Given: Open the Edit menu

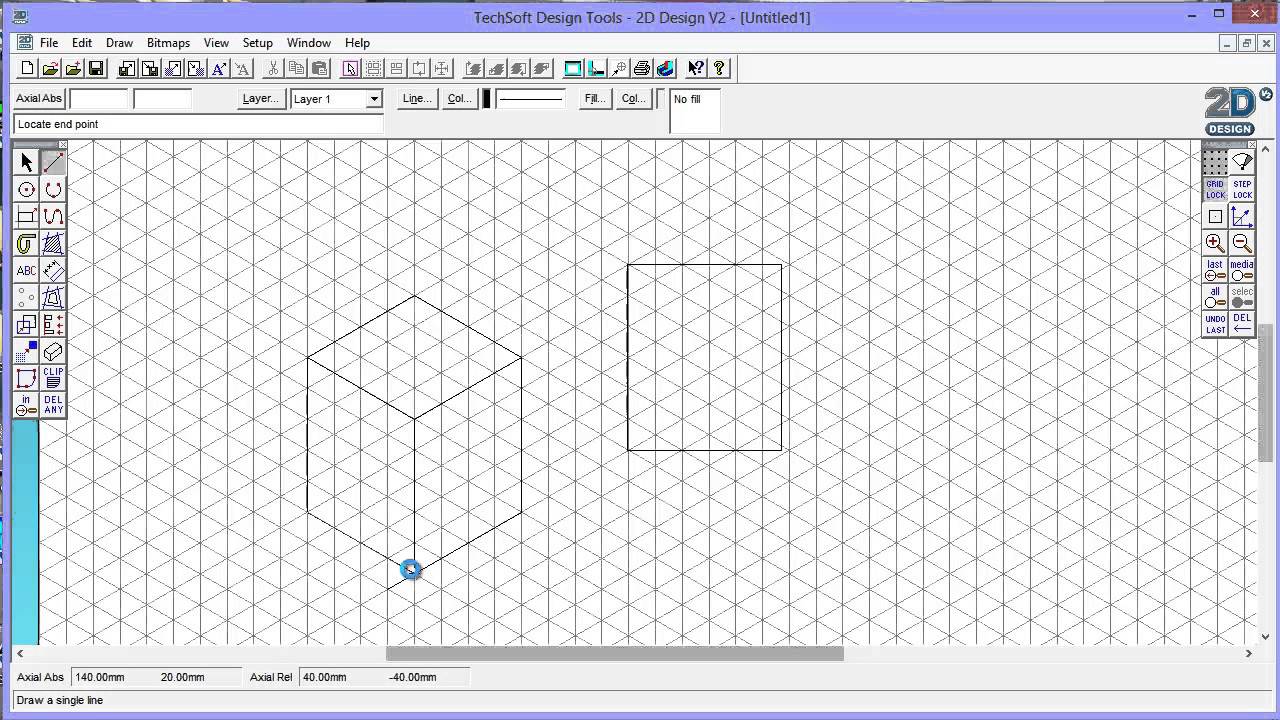Looking at the screenshot, I should [82, 43].
